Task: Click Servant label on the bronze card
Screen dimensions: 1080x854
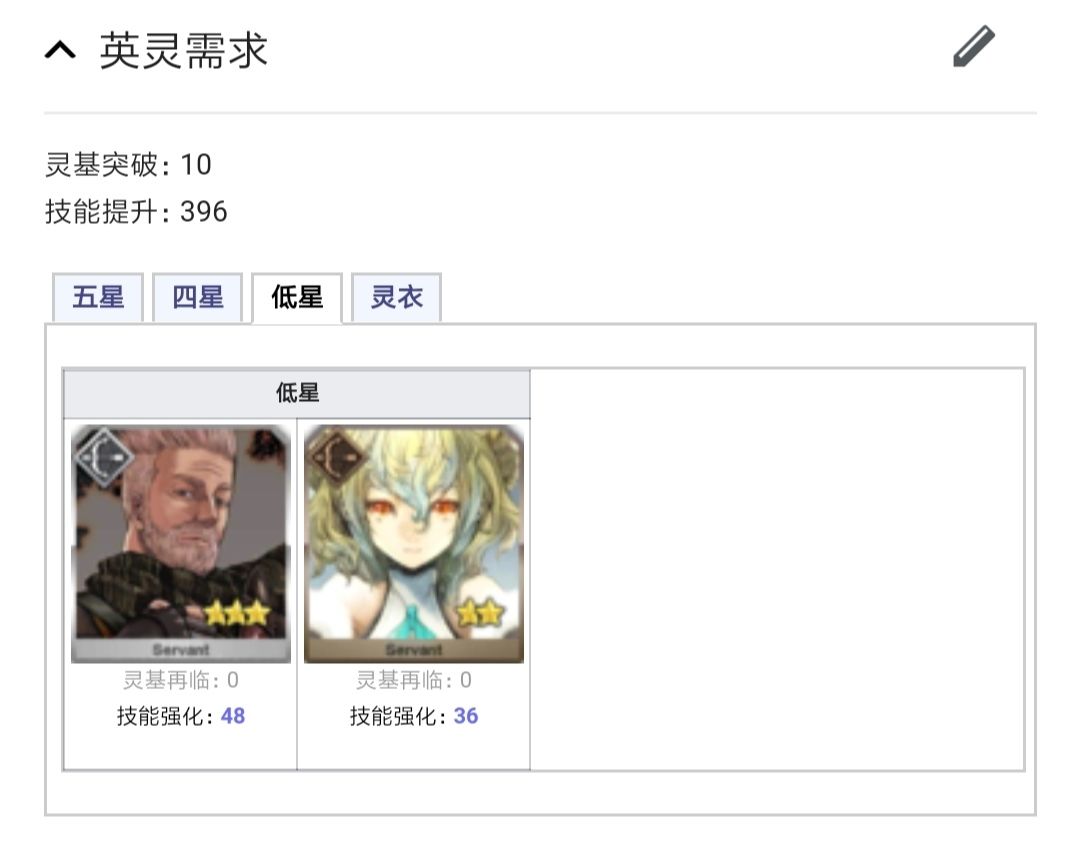Action: click(x=414, y=649)
